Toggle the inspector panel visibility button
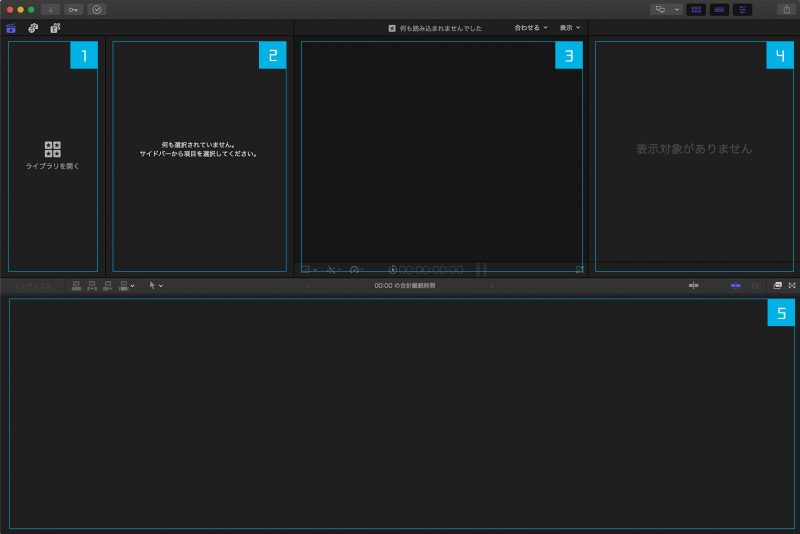The height and width of the screenshot is (534, 800). [742, 10]
